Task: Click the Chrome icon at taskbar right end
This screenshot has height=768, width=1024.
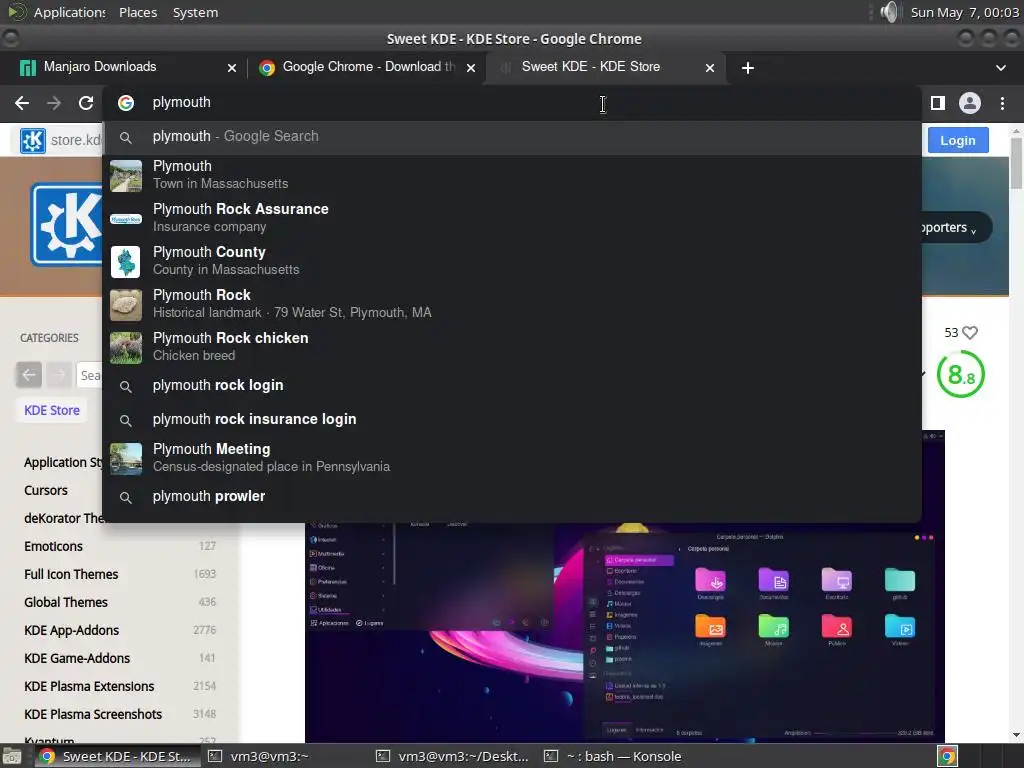Action: point(947,757)
